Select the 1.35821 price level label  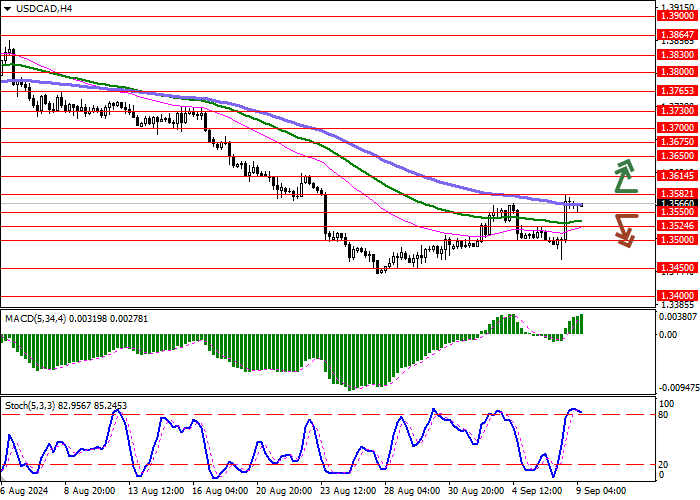[x=678, y=194]
